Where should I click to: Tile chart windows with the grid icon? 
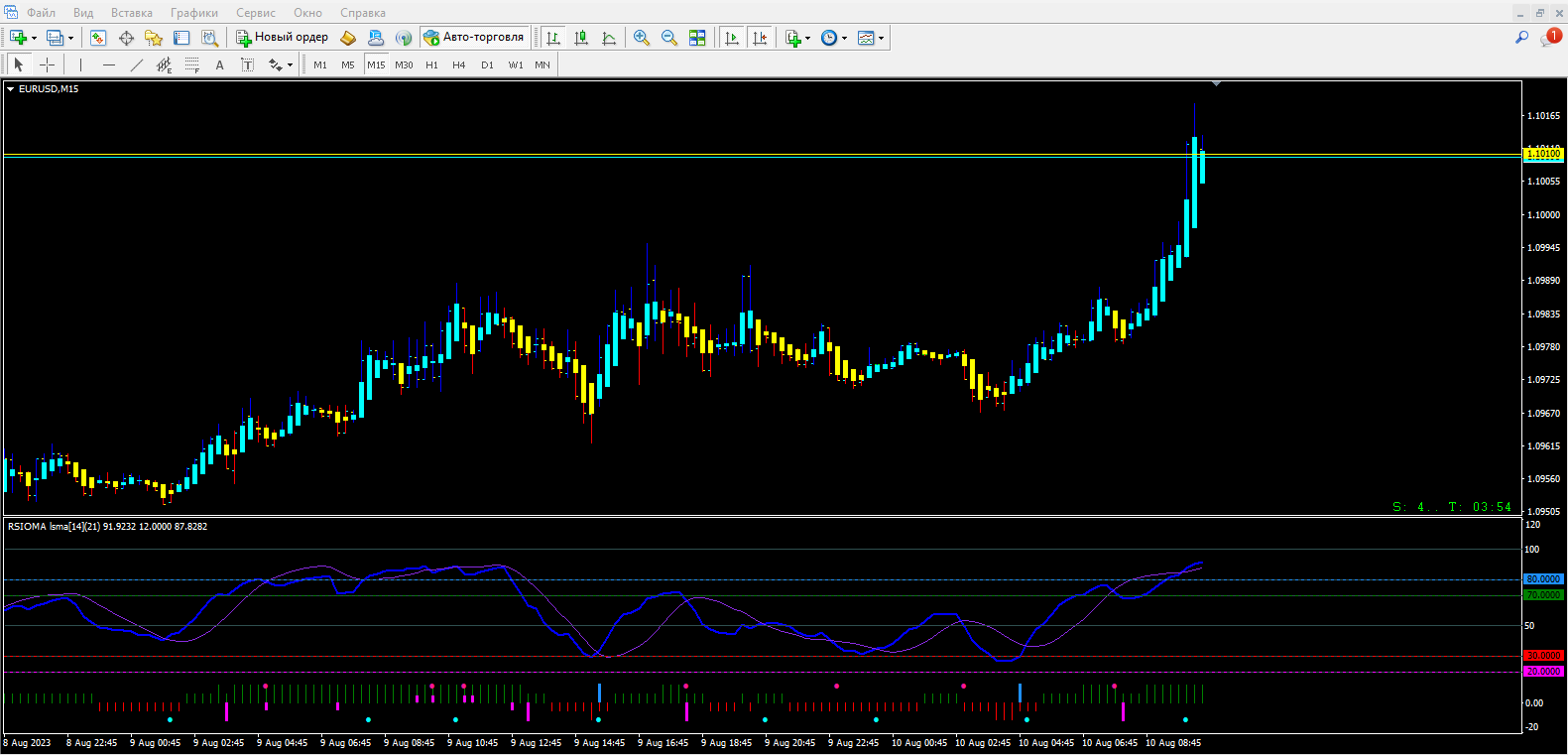[x=697, y=38]
